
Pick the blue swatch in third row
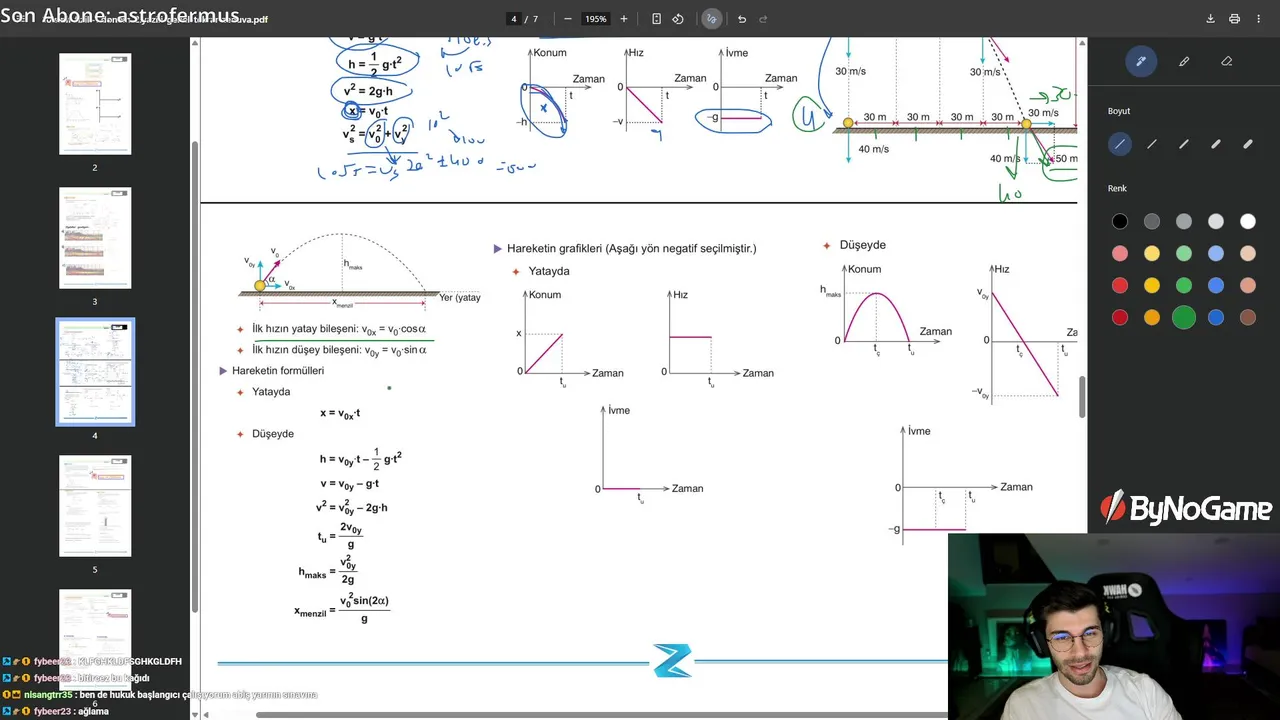(1216, 286)
